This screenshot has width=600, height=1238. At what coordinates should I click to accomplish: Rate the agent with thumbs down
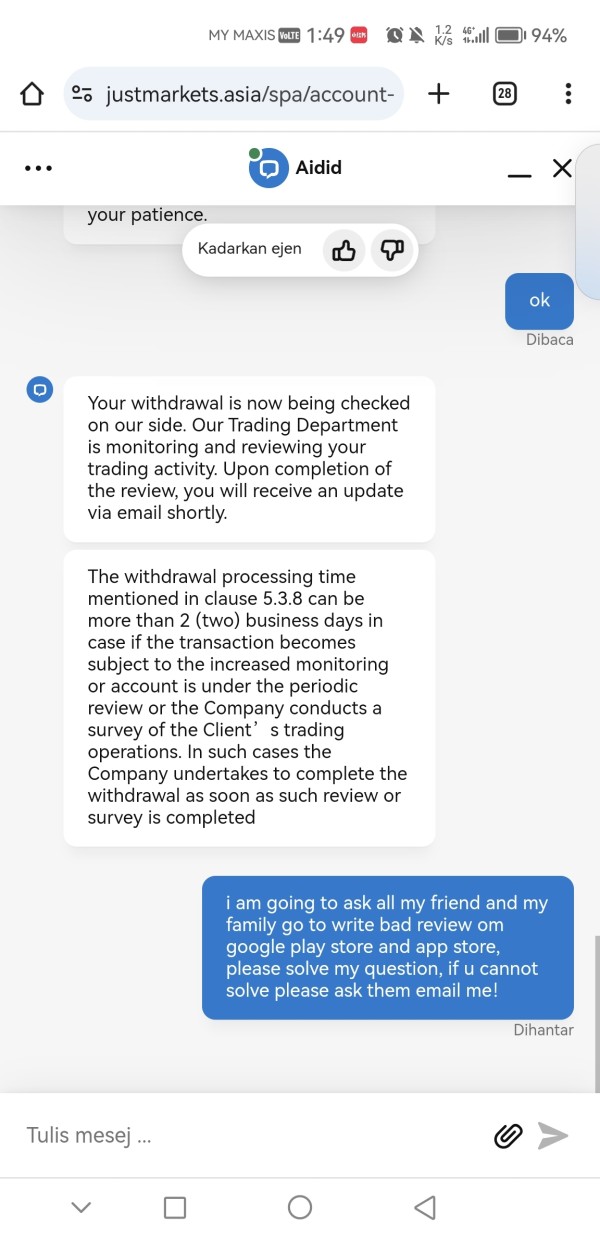(x=392, y=250)
